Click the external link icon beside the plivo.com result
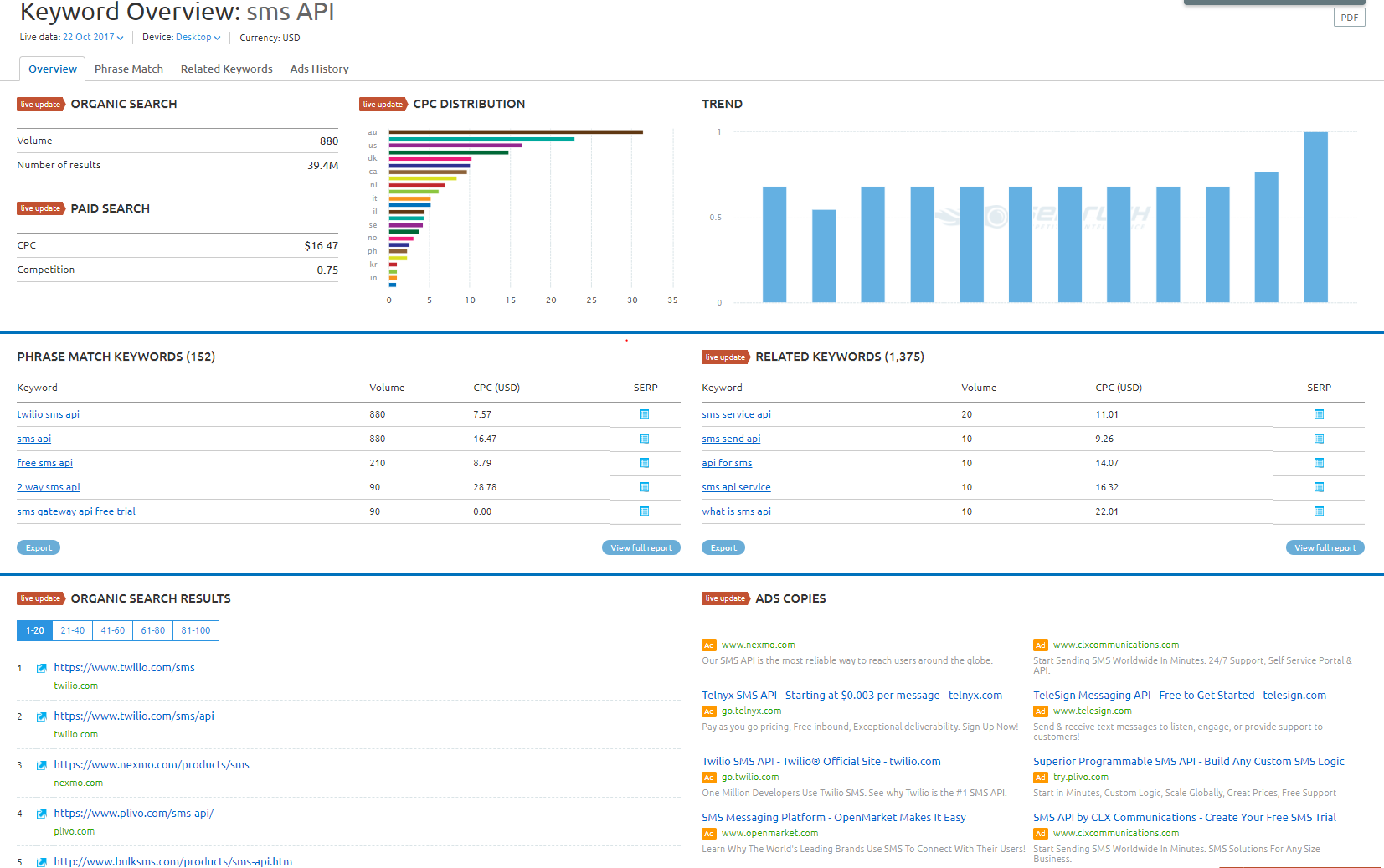The height and width of the screenshot is (868, 1384). pos(41,813)
